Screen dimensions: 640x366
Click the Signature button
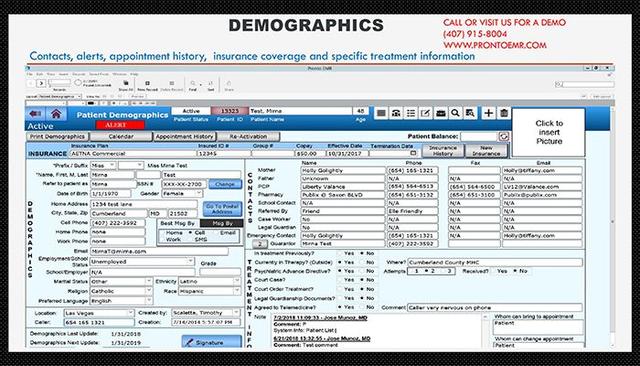[211, 342]
